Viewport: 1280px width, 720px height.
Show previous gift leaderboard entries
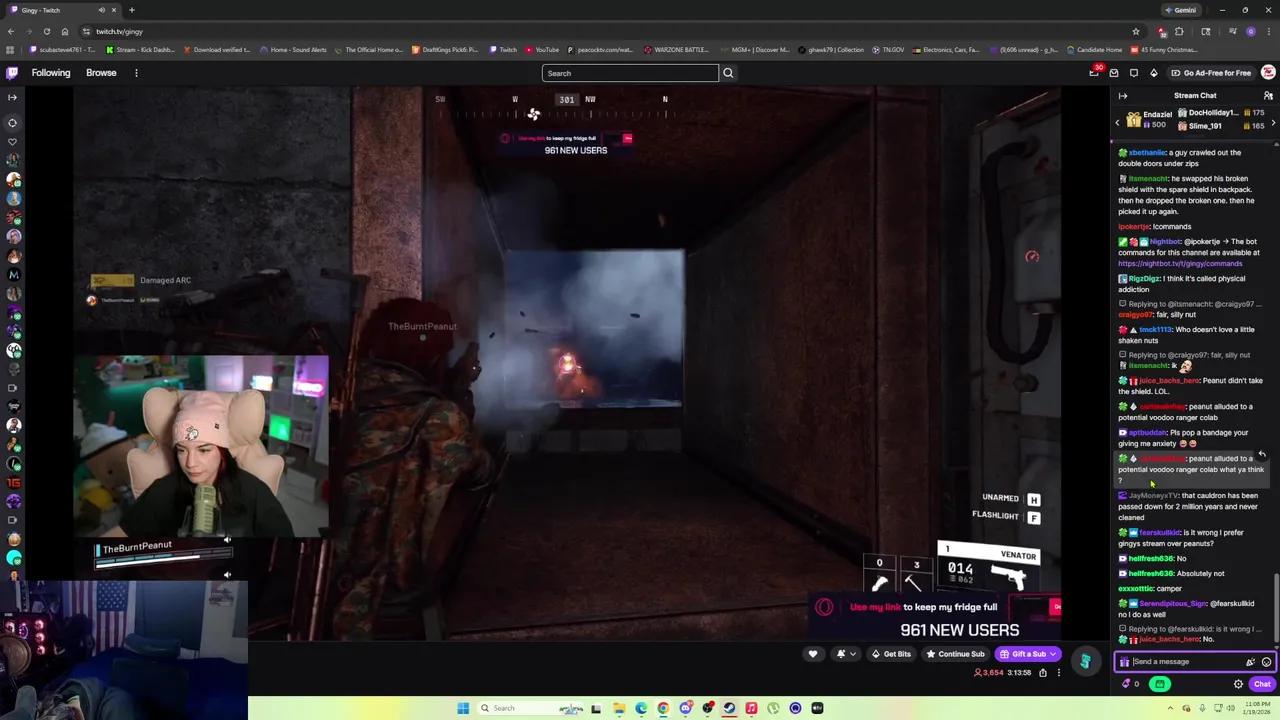(1118, 122)
